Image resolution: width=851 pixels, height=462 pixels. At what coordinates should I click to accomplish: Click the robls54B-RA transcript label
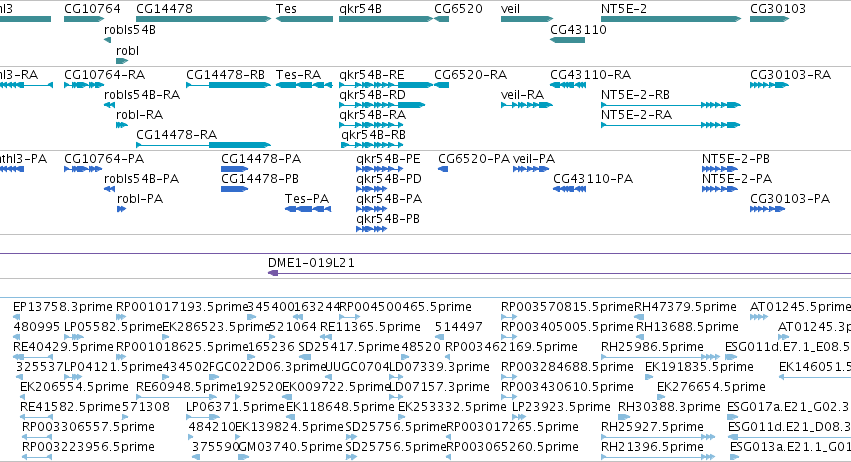142,95
